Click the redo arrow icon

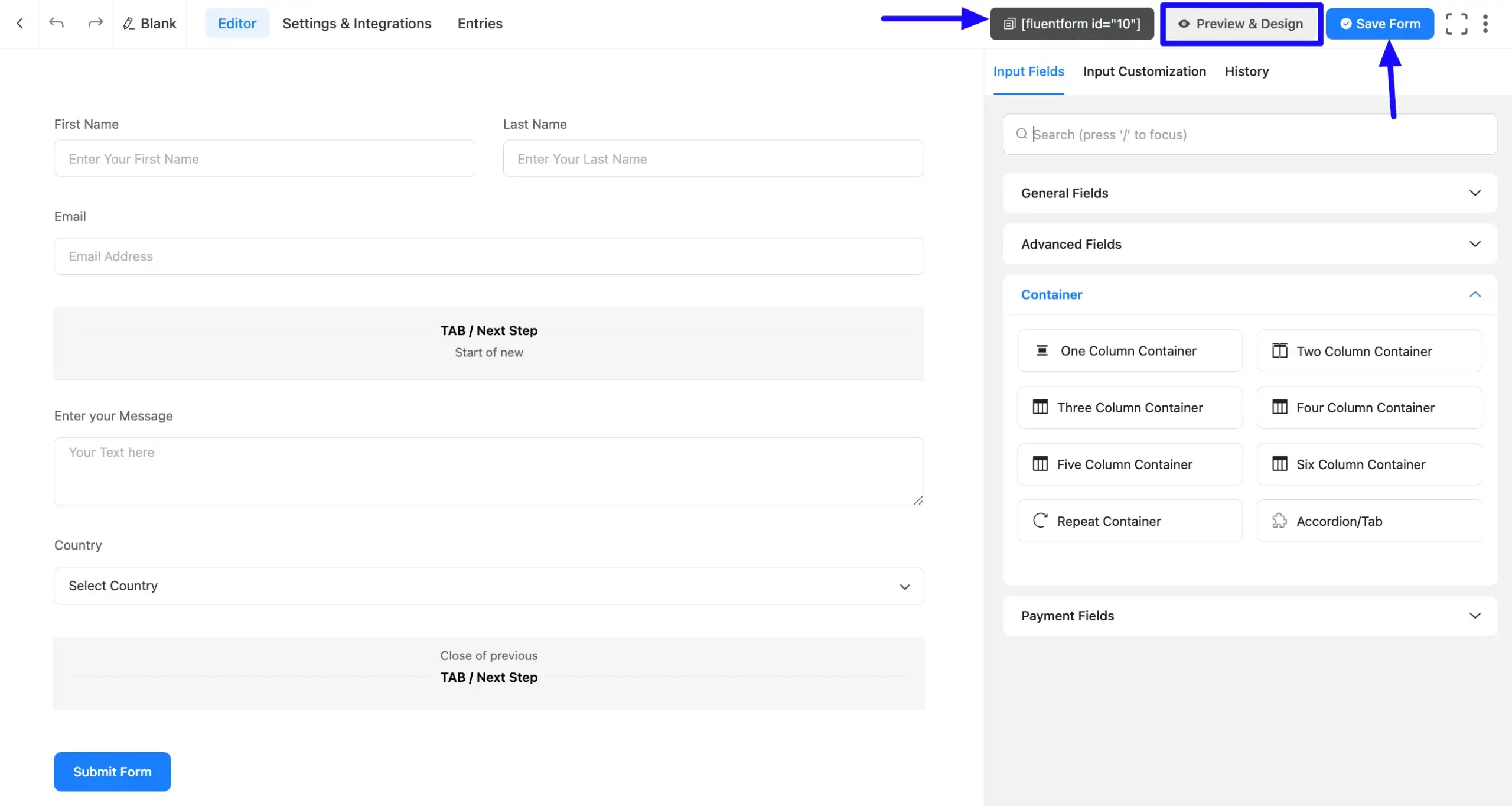click(95, 23)
